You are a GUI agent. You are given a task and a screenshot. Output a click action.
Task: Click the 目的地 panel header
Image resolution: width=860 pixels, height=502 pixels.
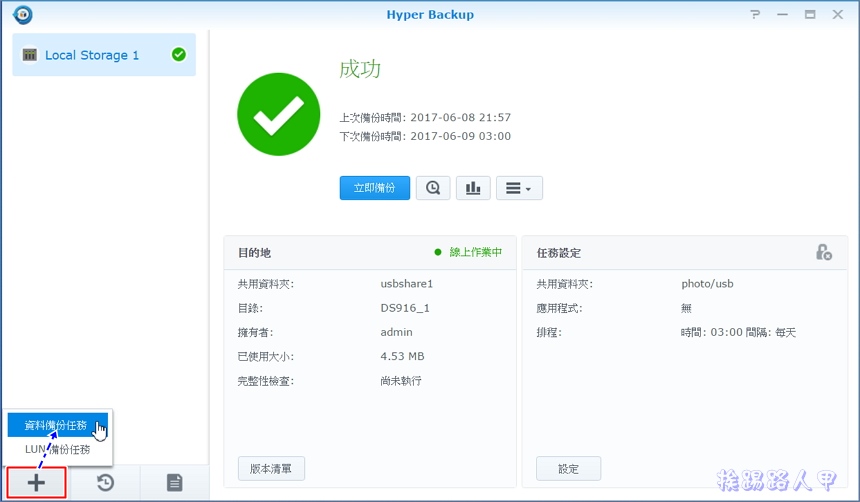coord(254,253)
